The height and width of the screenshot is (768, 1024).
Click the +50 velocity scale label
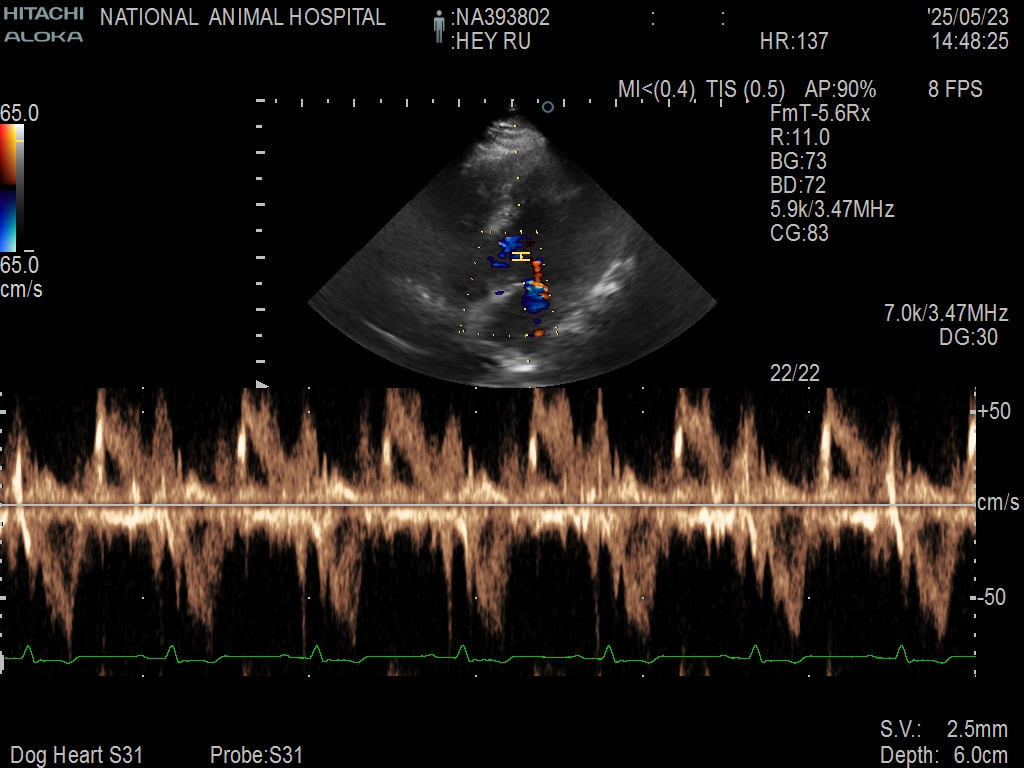pyautogui.click(x=994, y=412)
